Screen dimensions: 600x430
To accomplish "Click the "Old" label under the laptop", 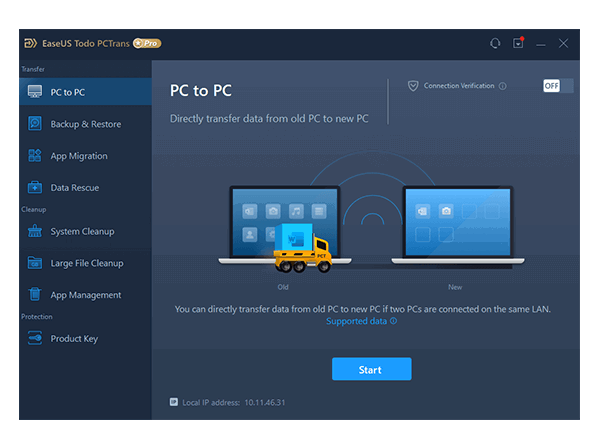I will click(x=283, y=287).
